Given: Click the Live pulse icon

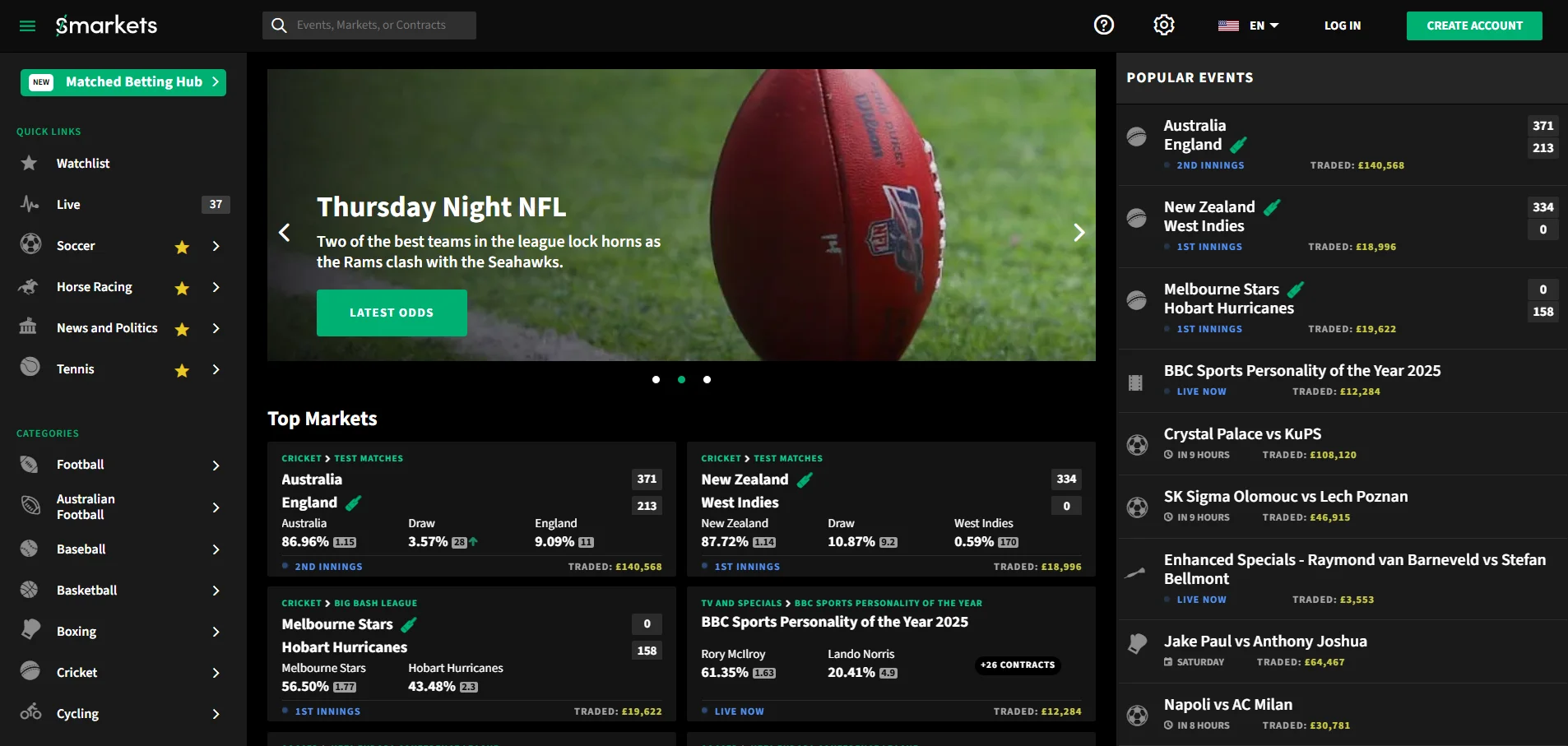Looking at the screenshot, I should (x=30, y=204).
